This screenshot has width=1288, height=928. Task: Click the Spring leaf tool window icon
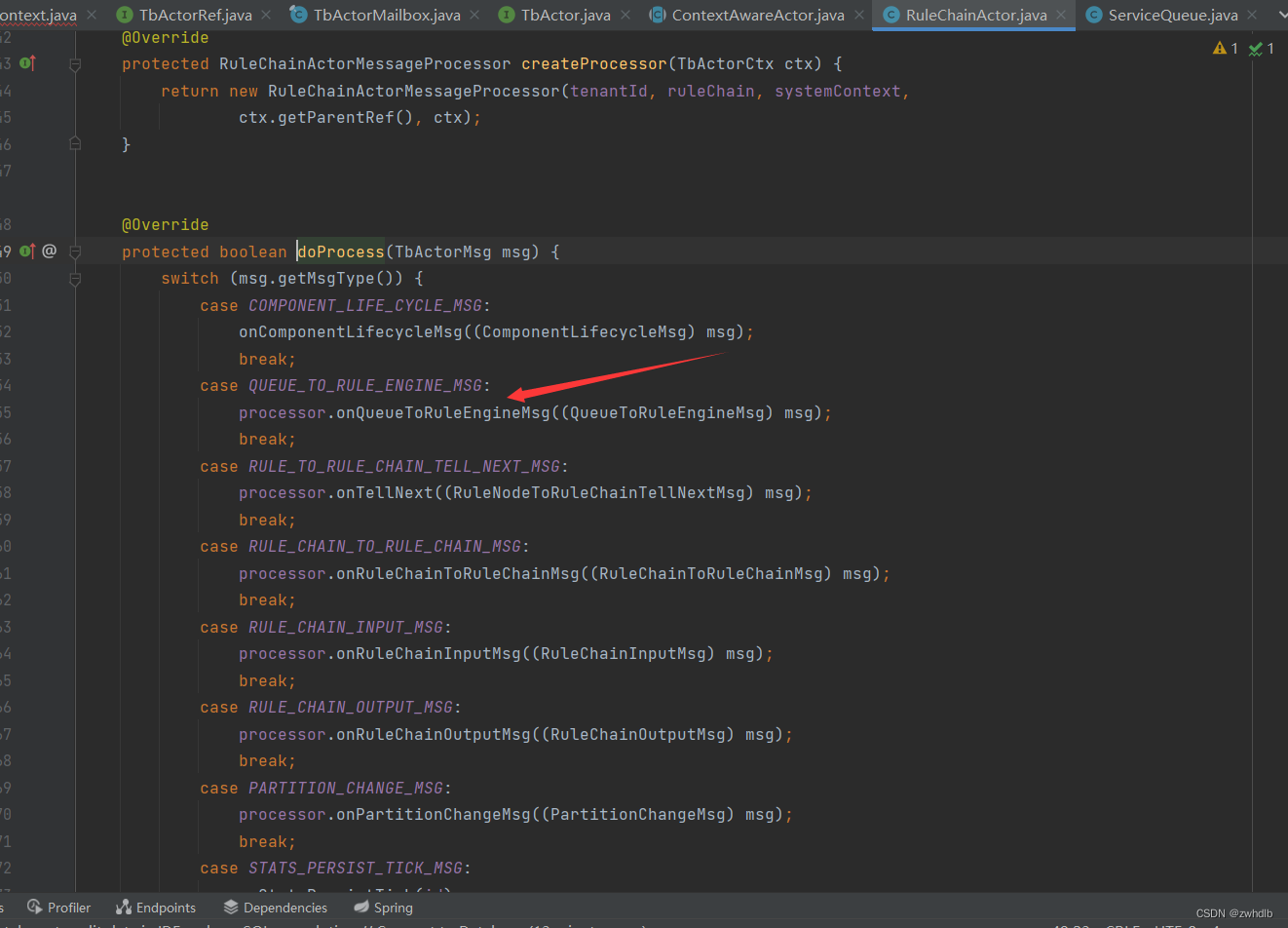(x=361, y=907)
